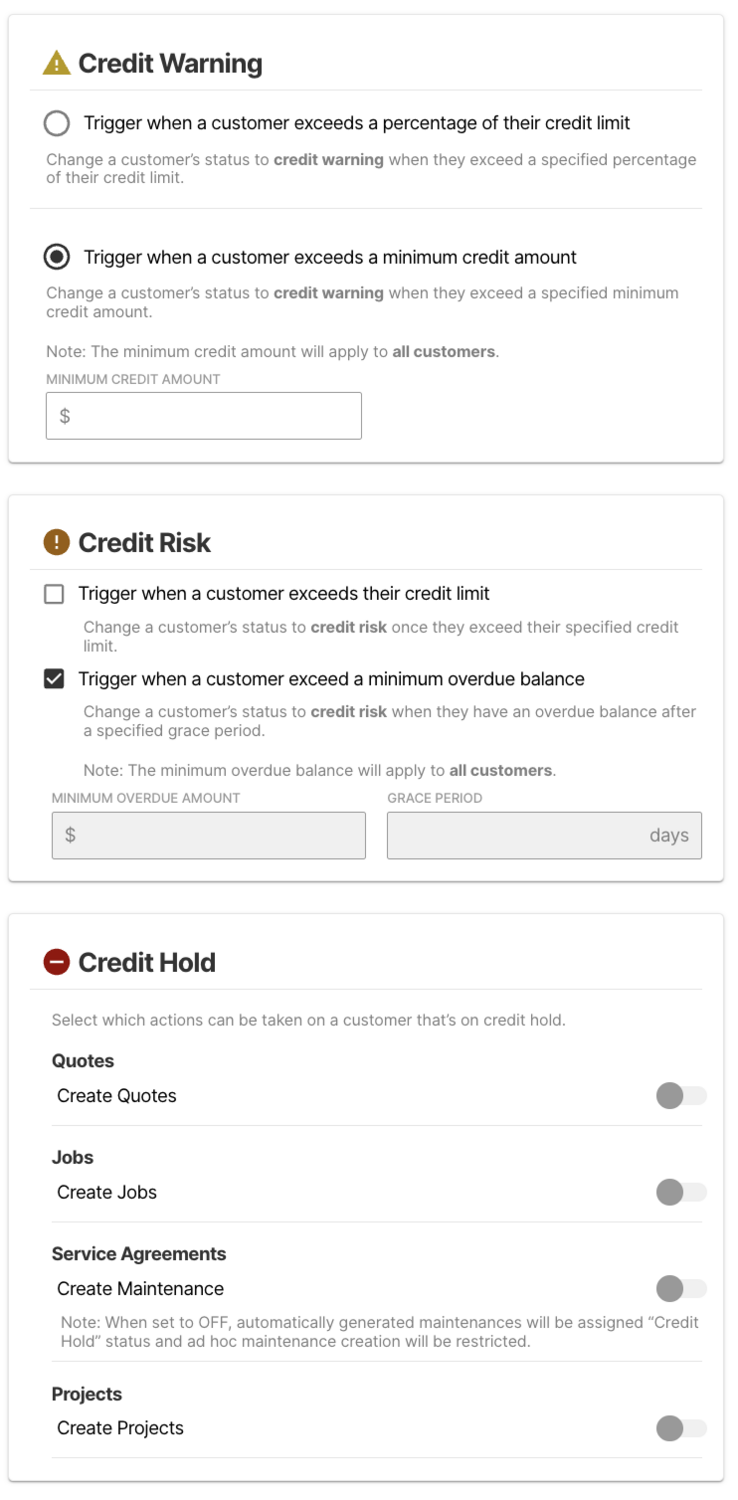Check the exceeds their credit limit checkbox

point(54,594)
